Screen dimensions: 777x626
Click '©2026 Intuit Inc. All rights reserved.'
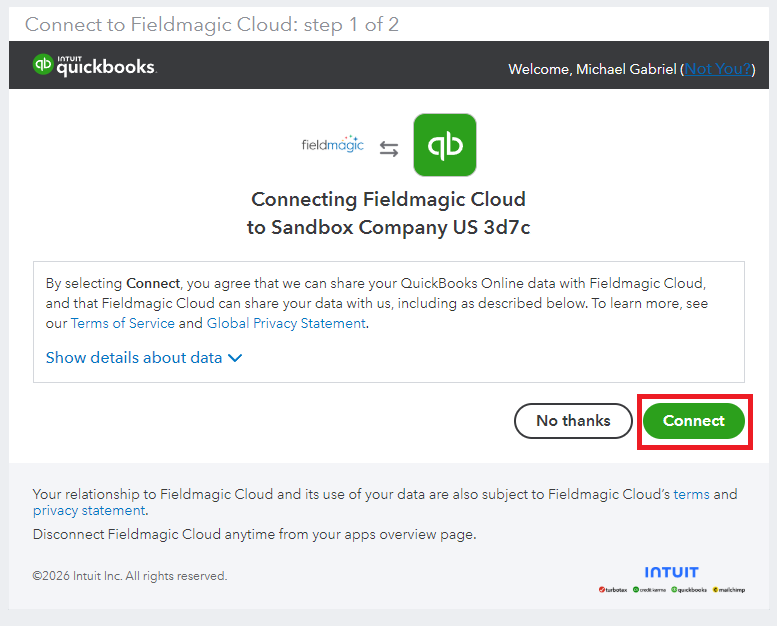pyautogui.click(x=130, y=576)
